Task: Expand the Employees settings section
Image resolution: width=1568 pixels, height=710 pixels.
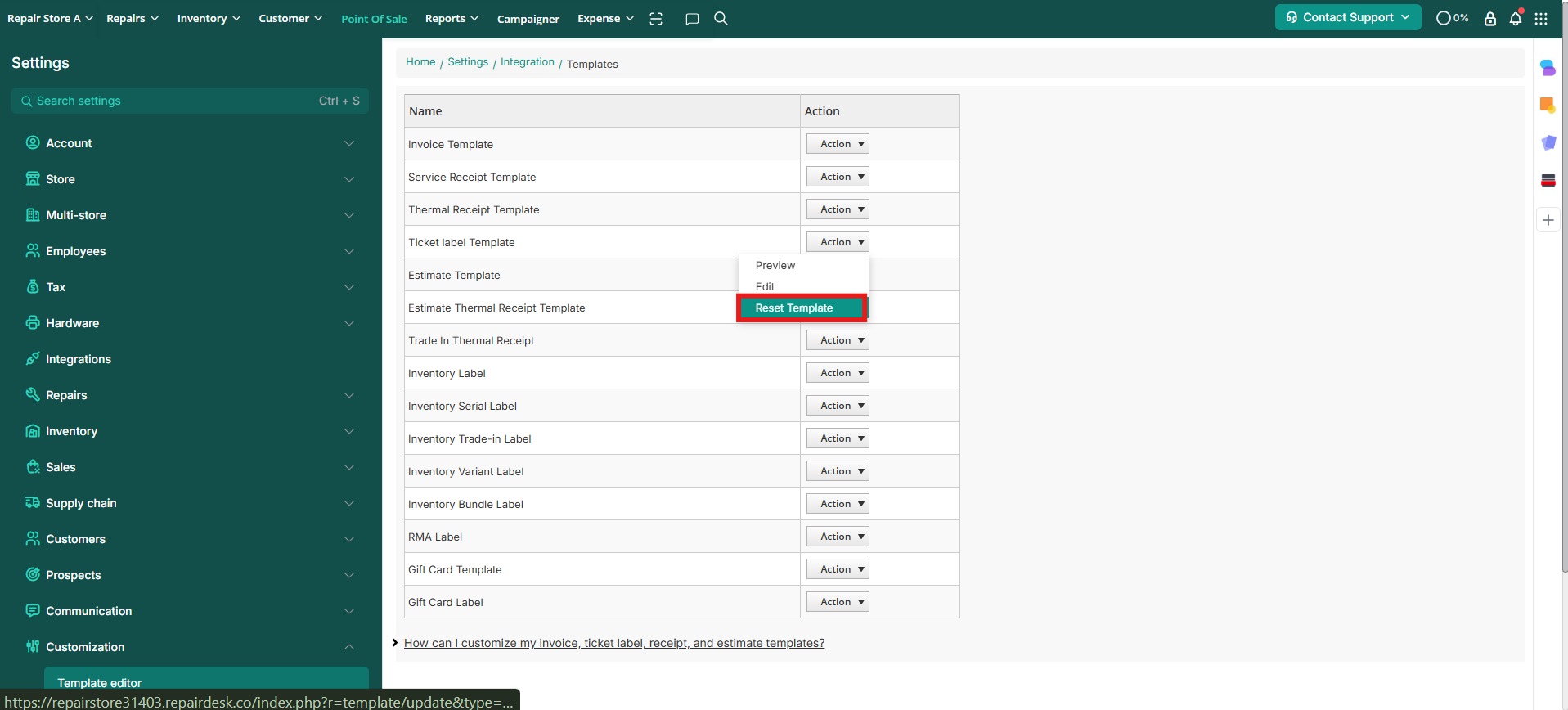Action: [190, 251]
